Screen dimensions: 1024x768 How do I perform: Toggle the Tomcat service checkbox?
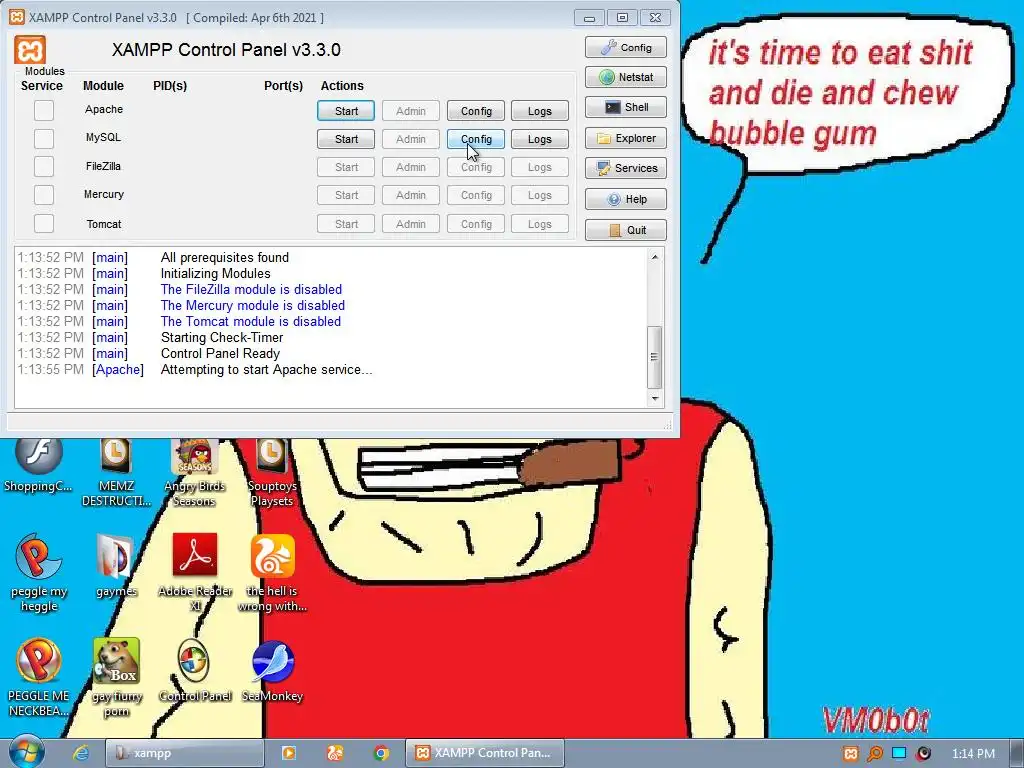pos(44,223)
